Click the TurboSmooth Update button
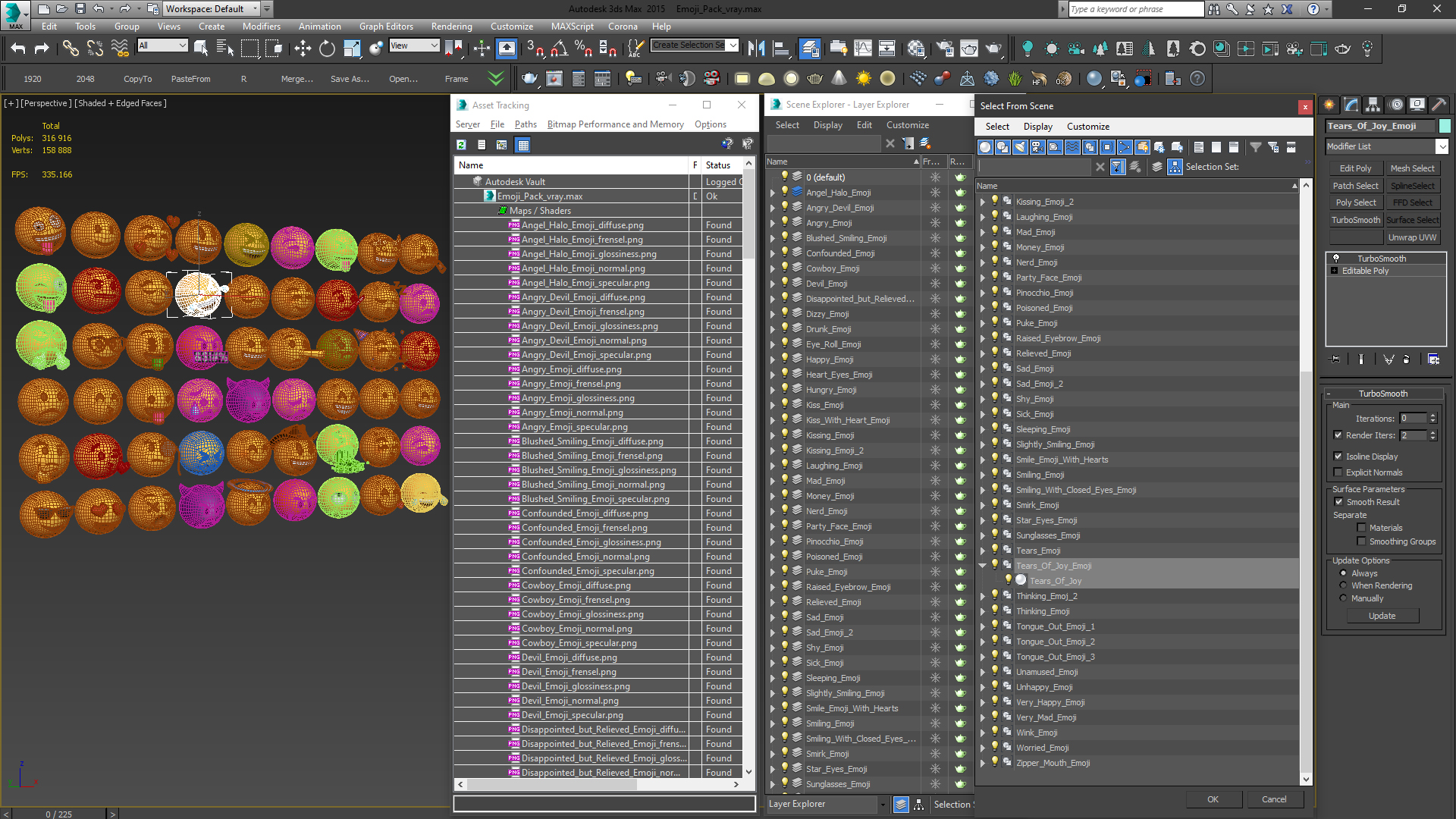This screenshot has height=819, width=1456. pos(1382,616)
